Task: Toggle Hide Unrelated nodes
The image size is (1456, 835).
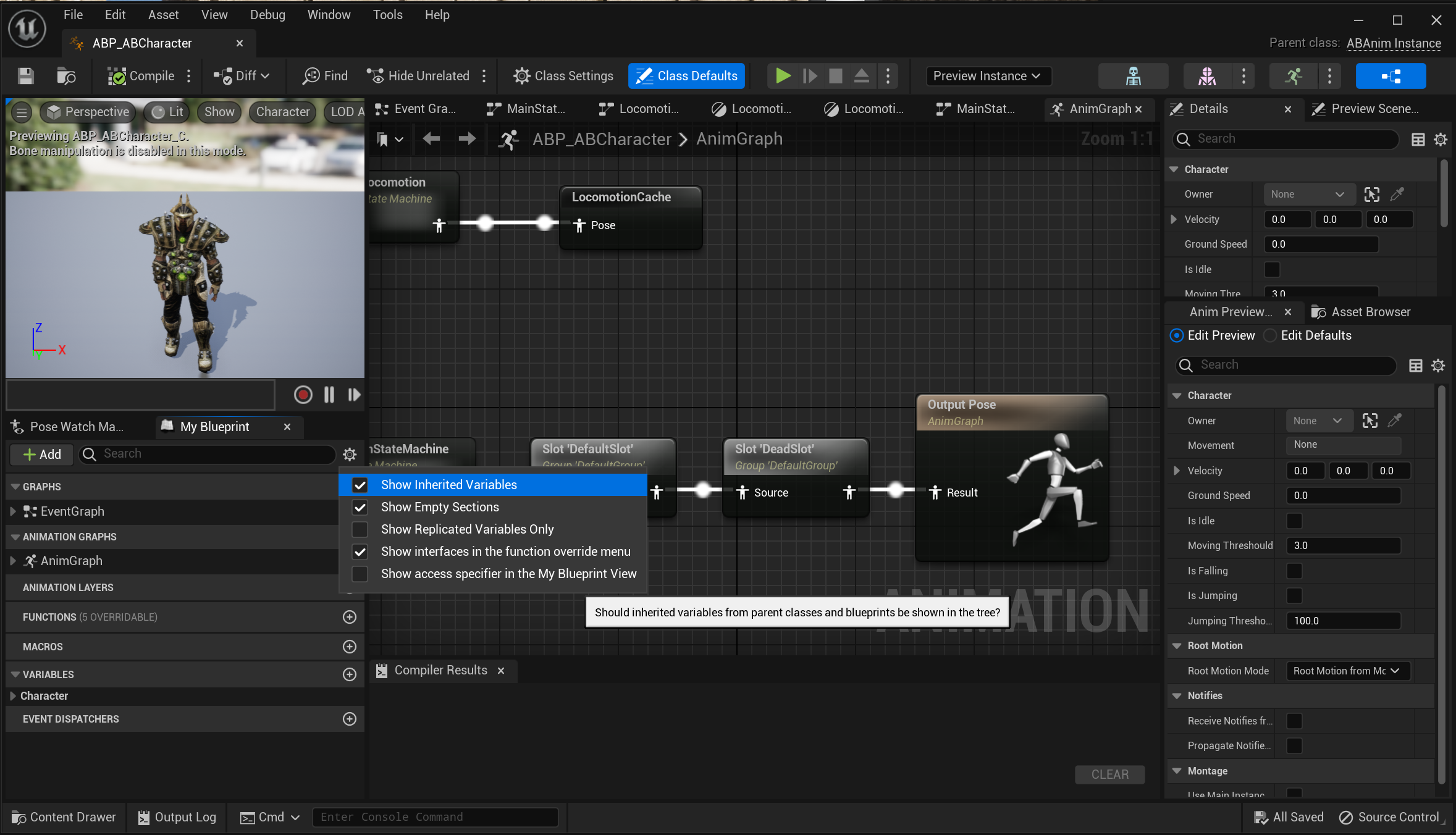Action: pyautogui.click(x=418, y=76)
